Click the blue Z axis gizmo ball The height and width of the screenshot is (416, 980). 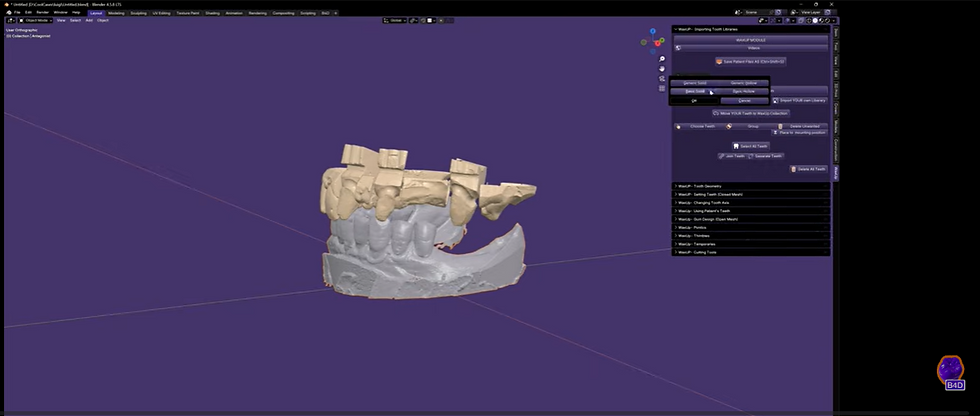[x=652, y=31]
